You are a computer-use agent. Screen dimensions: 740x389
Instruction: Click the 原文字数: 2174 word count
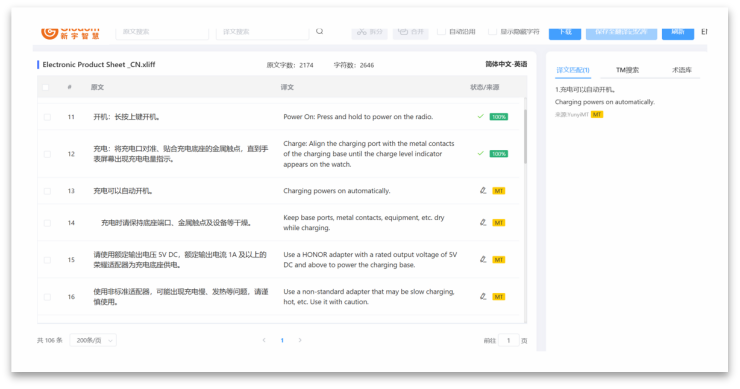pos(290,65)
